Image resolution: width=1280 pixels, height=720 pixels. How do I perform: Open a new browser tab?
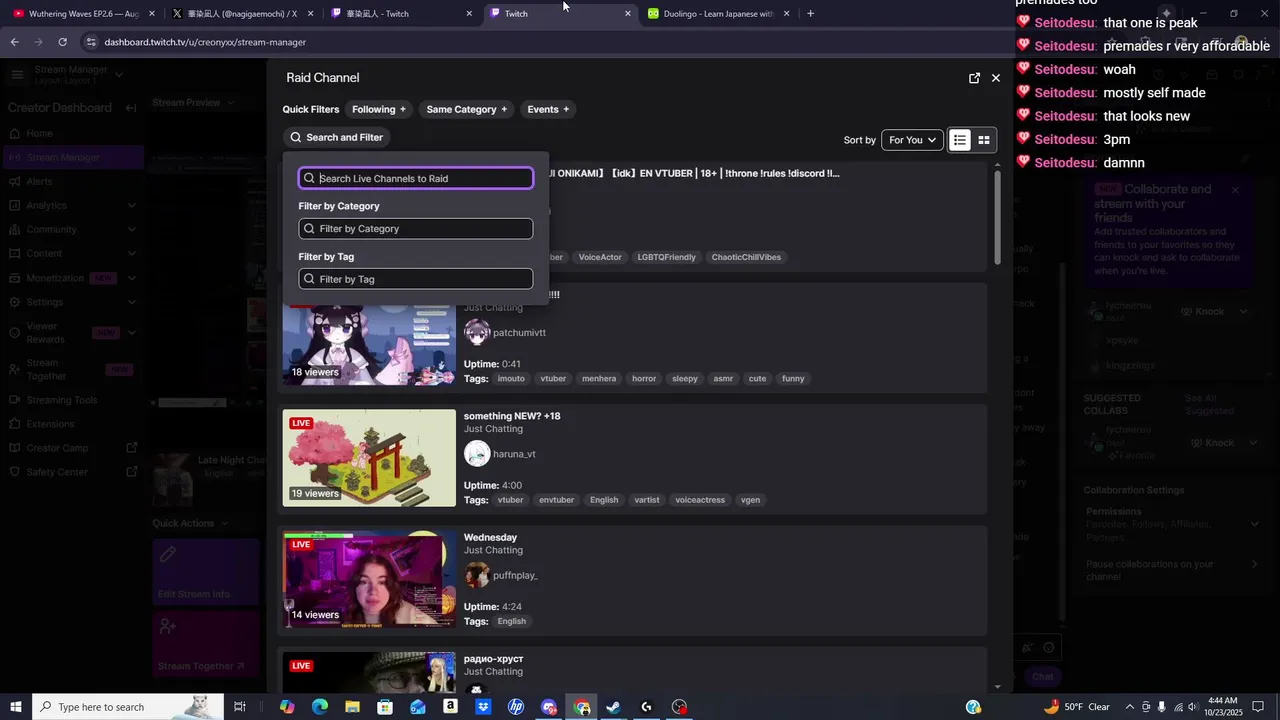click(810, 14)
